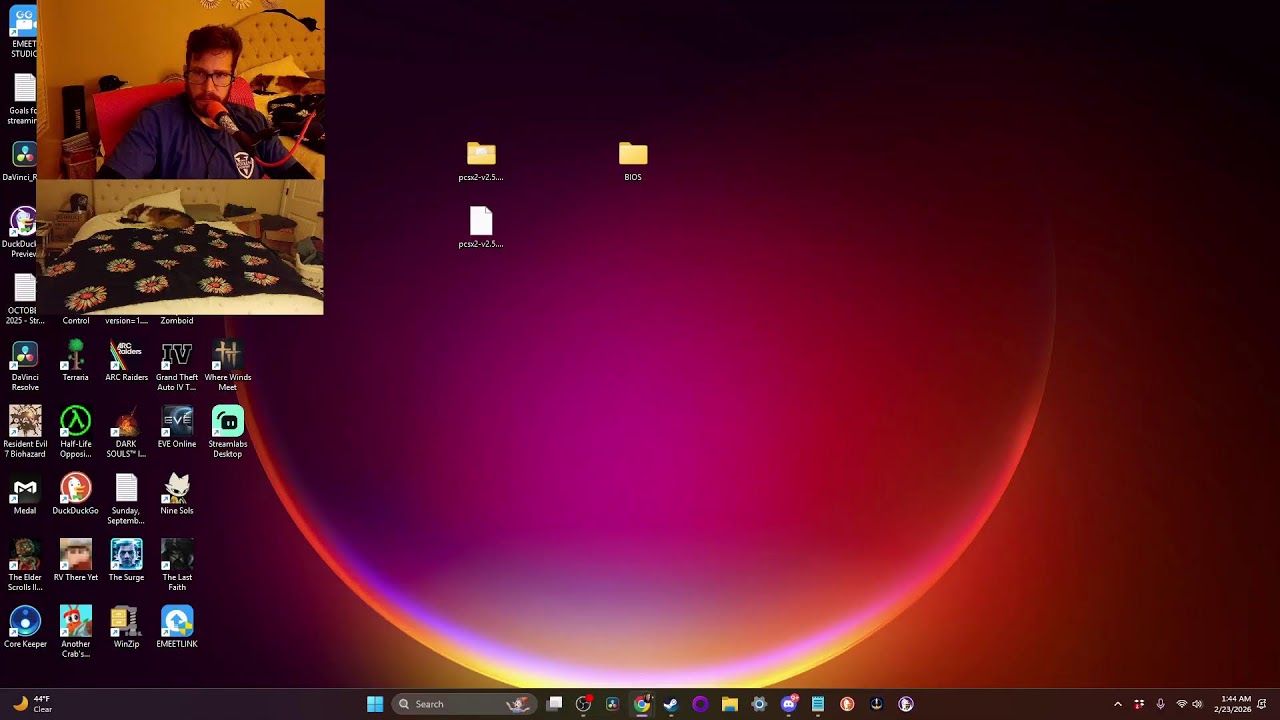
Task: Click the taskbar Search box
Action: pos(463,704)
